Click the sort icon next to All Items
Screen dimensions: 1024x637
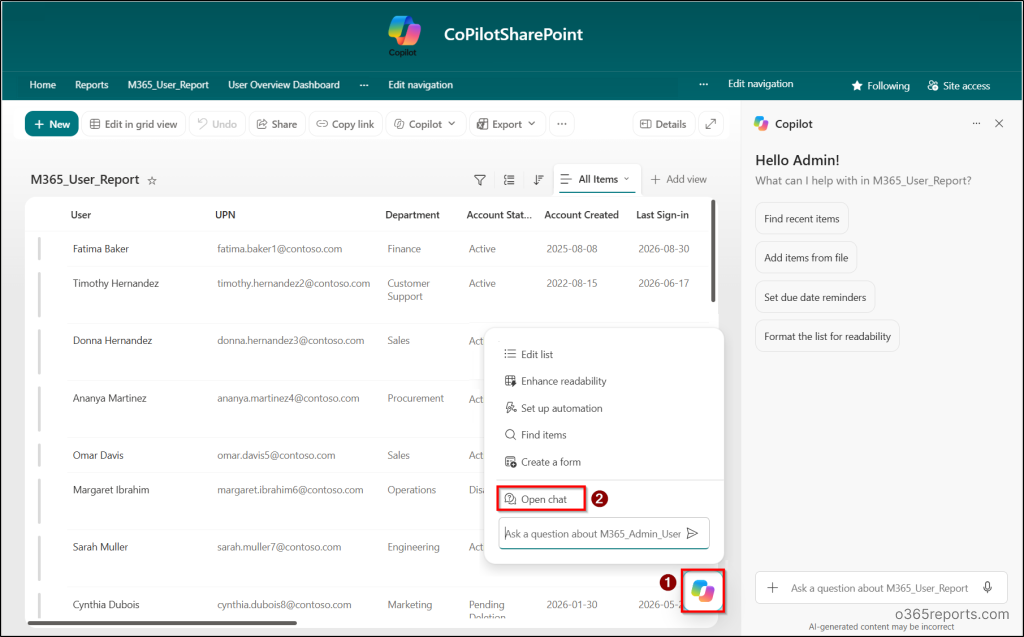pyautogui.click(x=538, y=180)
